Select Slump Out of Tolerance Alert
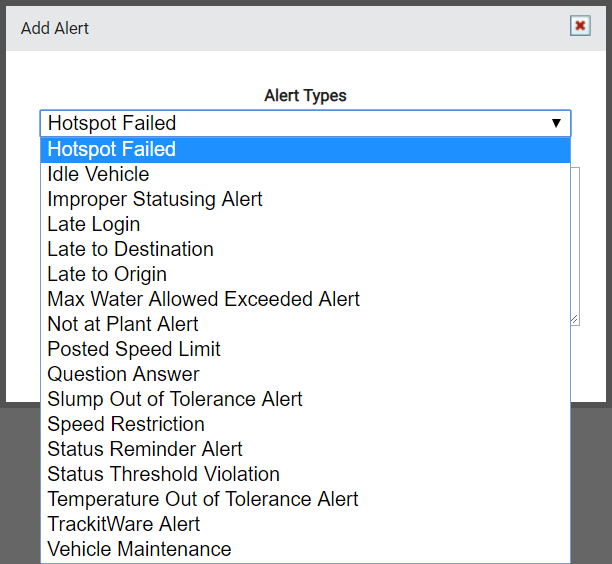This screenshot has height=564, width=612. click(x=305, y=399)
